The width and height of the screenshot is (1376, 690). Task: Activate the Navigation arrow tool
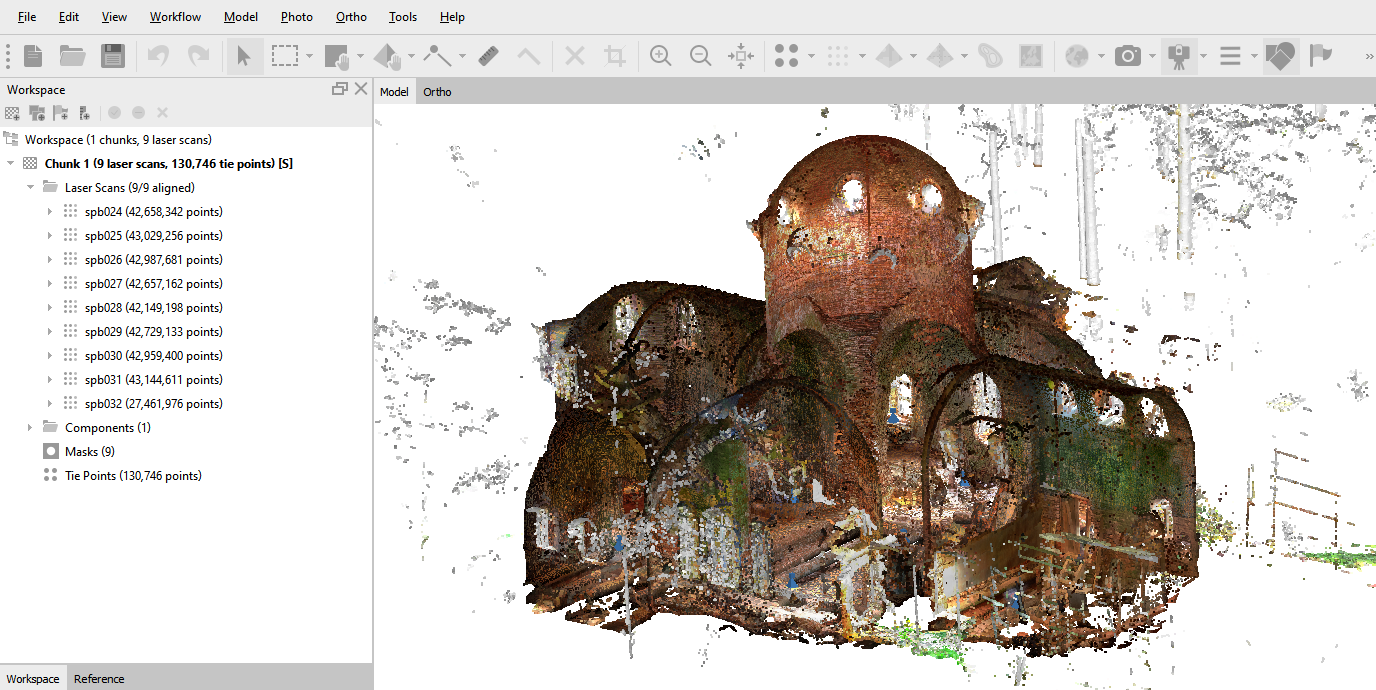[243, 56]
